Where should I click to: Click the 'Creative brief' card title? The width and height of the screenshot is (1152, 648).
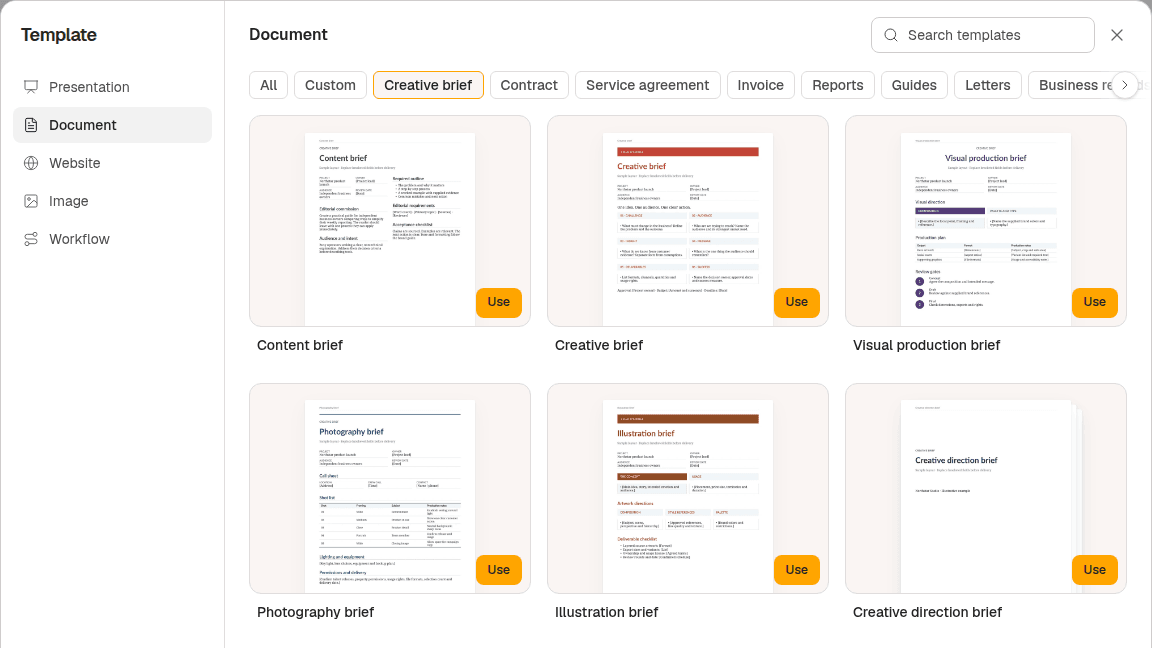click(x=599, y=345)
